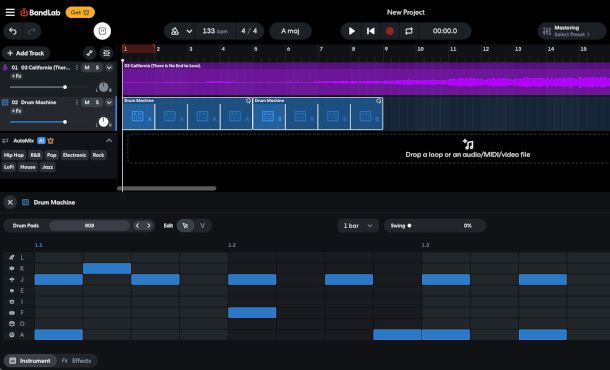Select the R&B AutoMix genre
Screen dimensions: 610x370
(x=35, y=155)
